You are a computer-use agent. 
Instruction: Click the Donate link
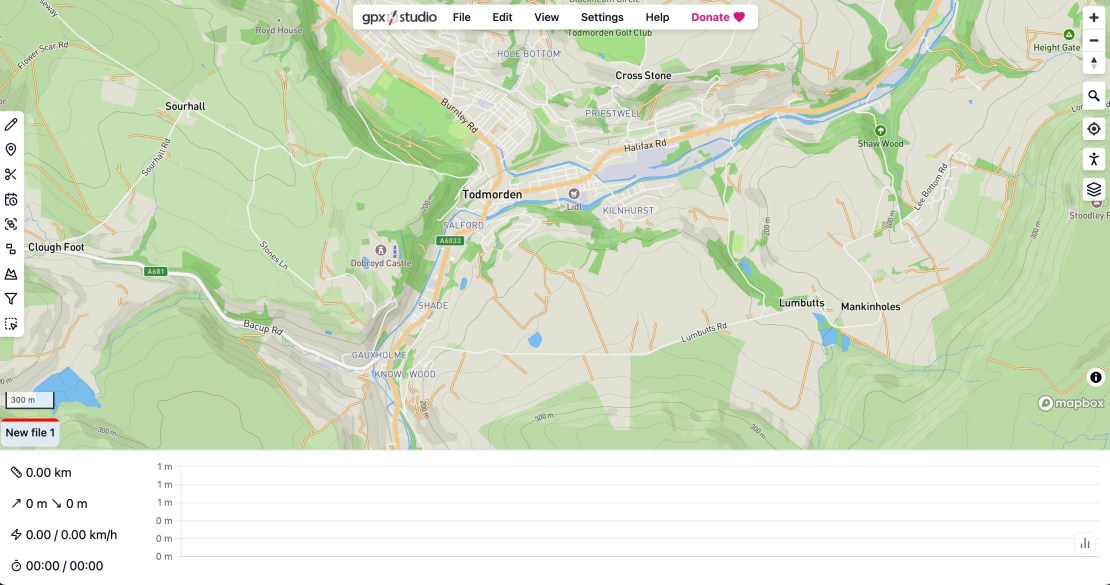click(718, 17)
